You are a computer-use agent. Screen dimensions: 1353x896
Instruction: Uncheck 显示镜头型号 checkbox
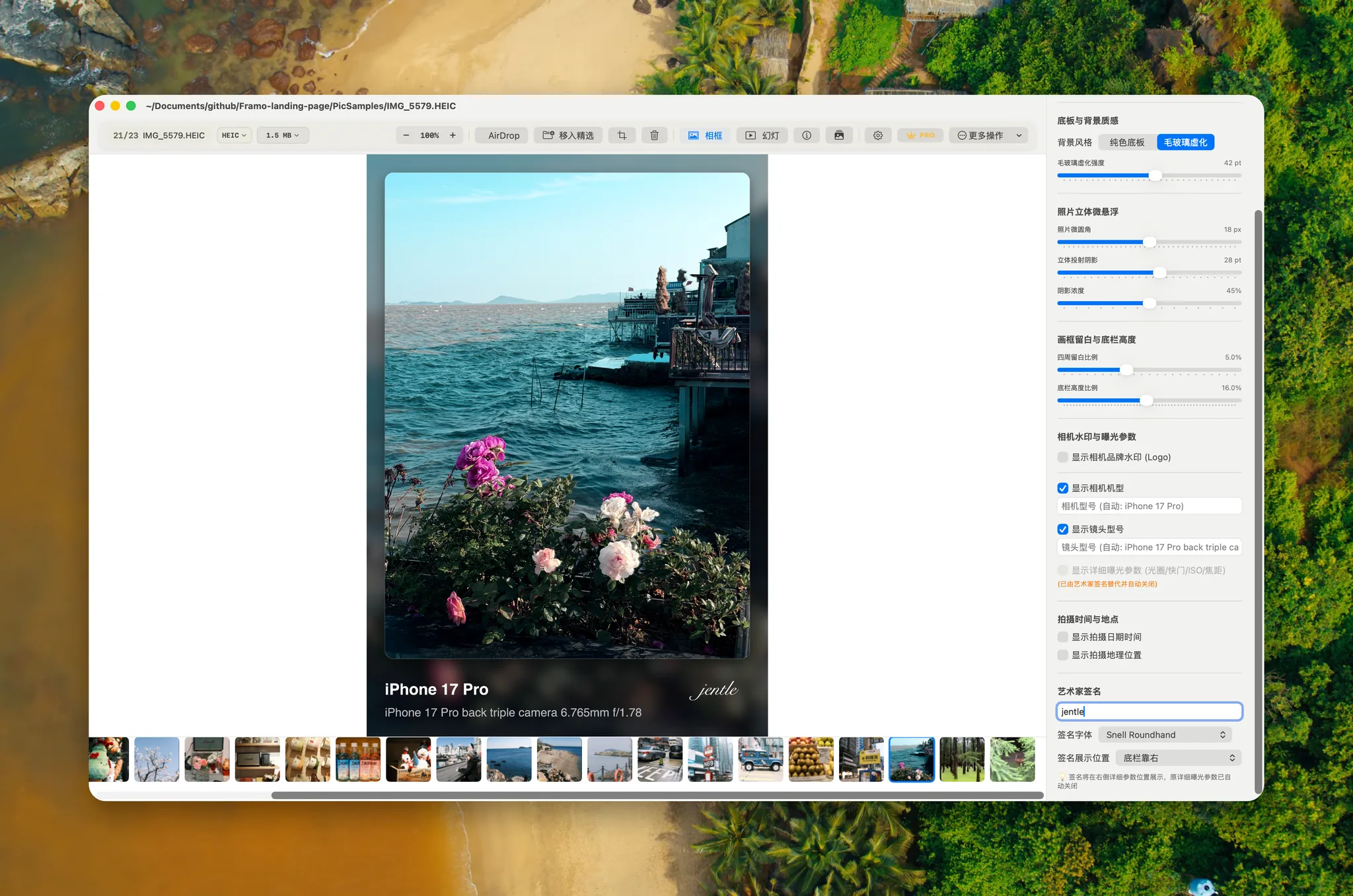click(x=1063, y=529)
